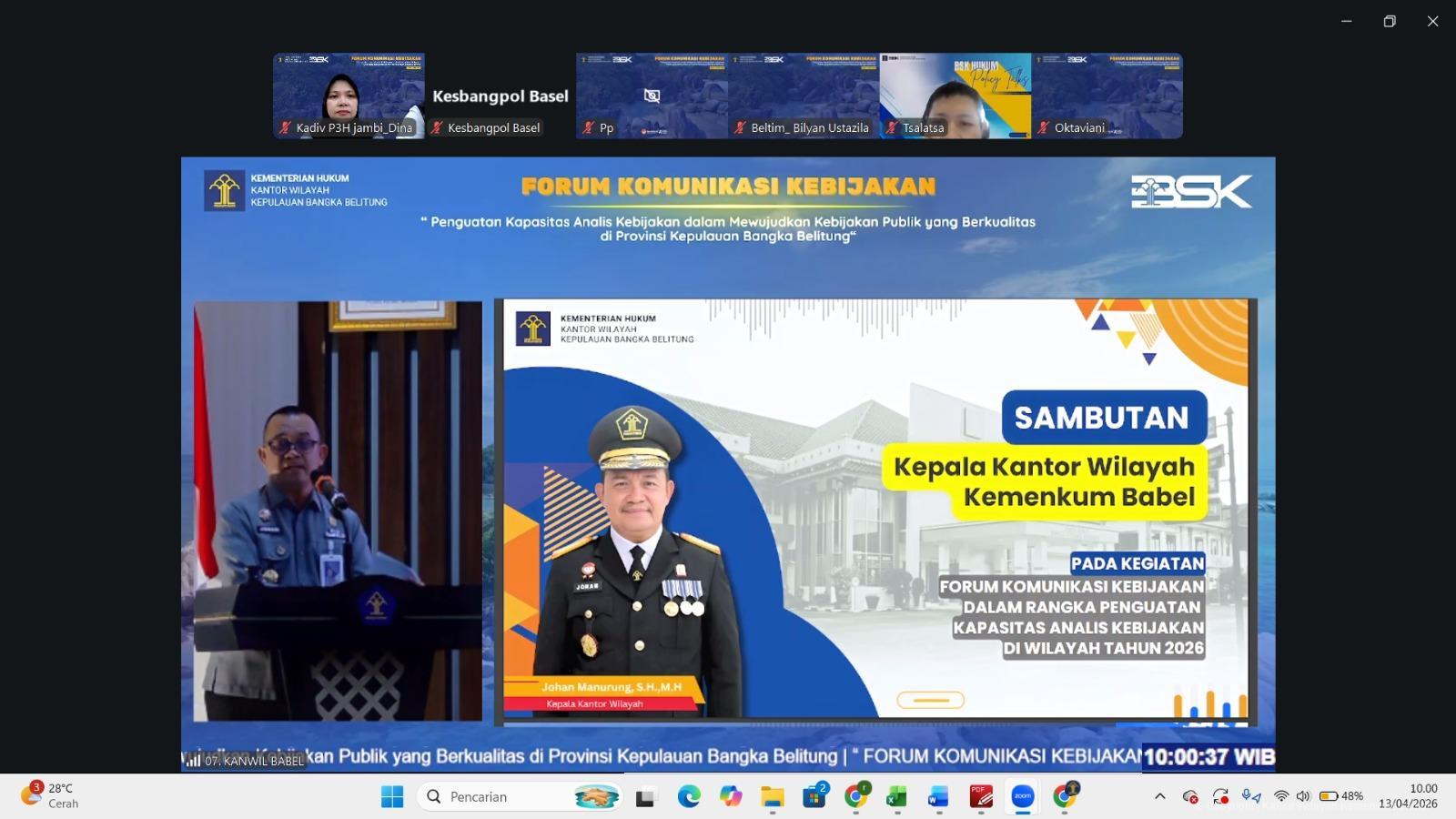Open the PDF editor taskbar icon
This screenshot has width=1456, height=819.
point(980,796)
